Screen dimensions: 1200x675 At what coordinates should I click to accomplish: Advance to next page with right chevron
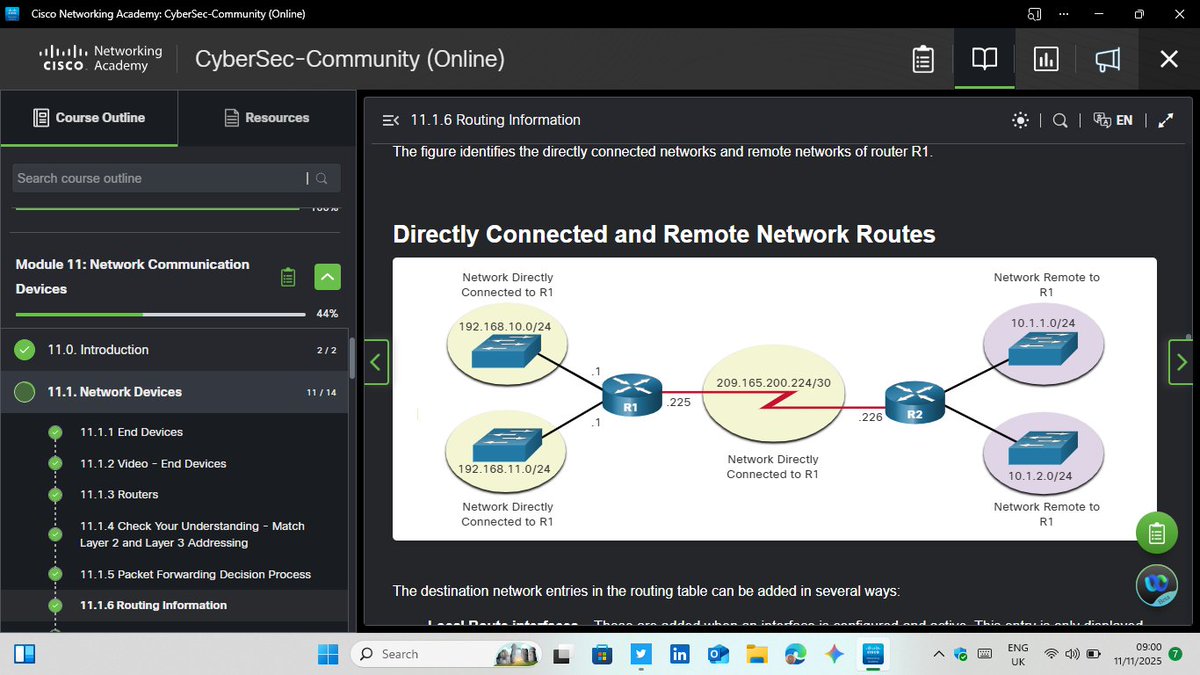[x=1181, y=361]
